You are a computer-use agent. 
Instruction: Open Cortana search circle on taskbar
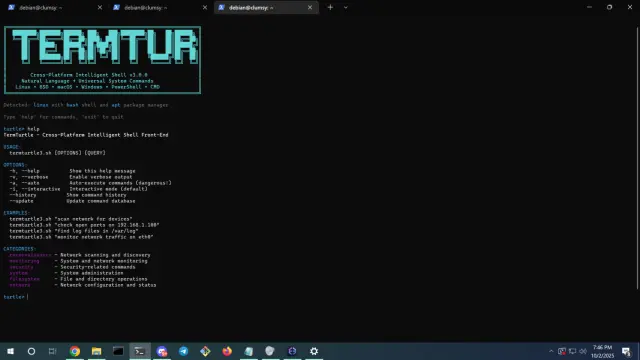(x=31, y=351)
